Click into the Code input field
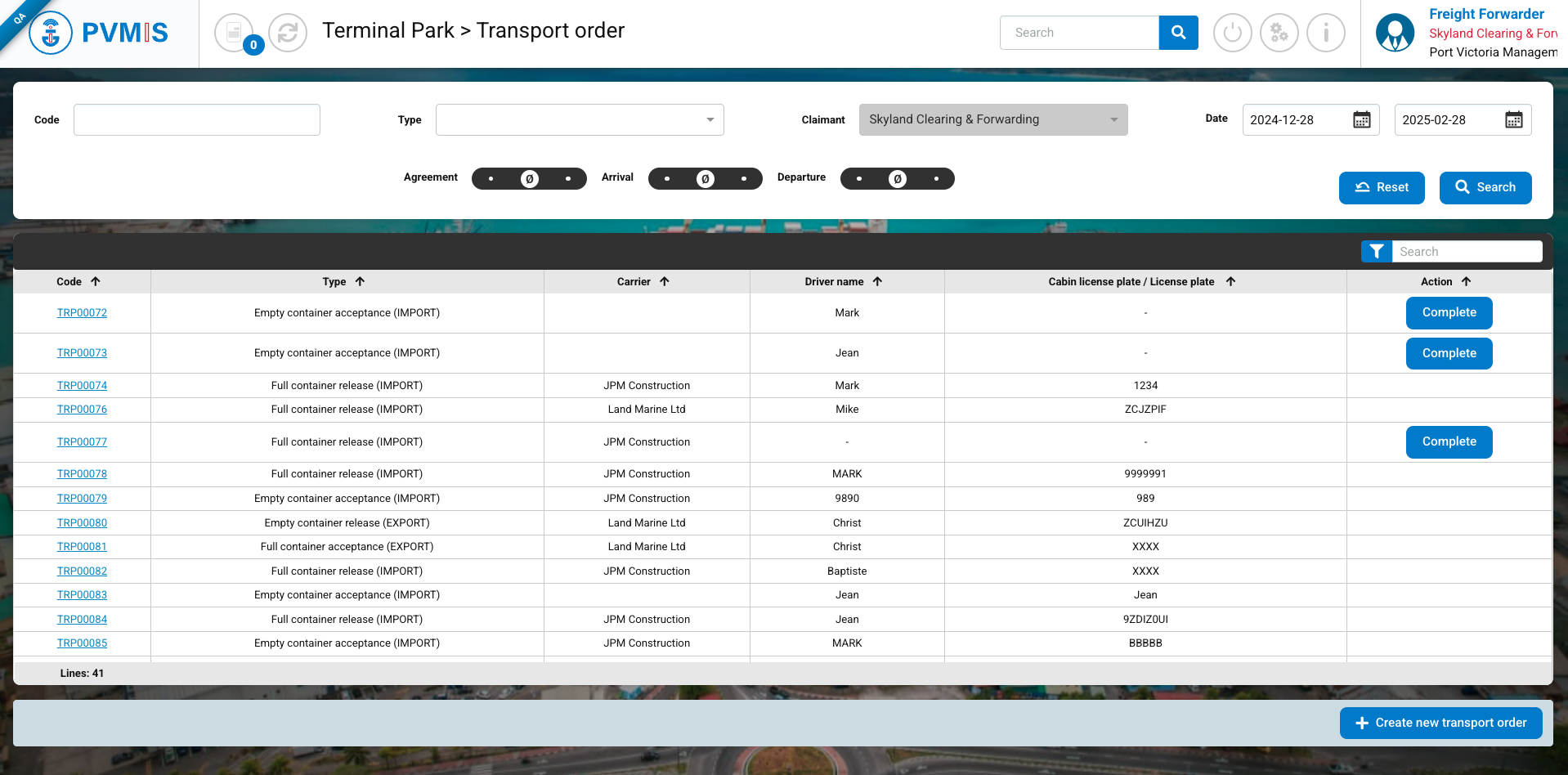 [197, 120]
